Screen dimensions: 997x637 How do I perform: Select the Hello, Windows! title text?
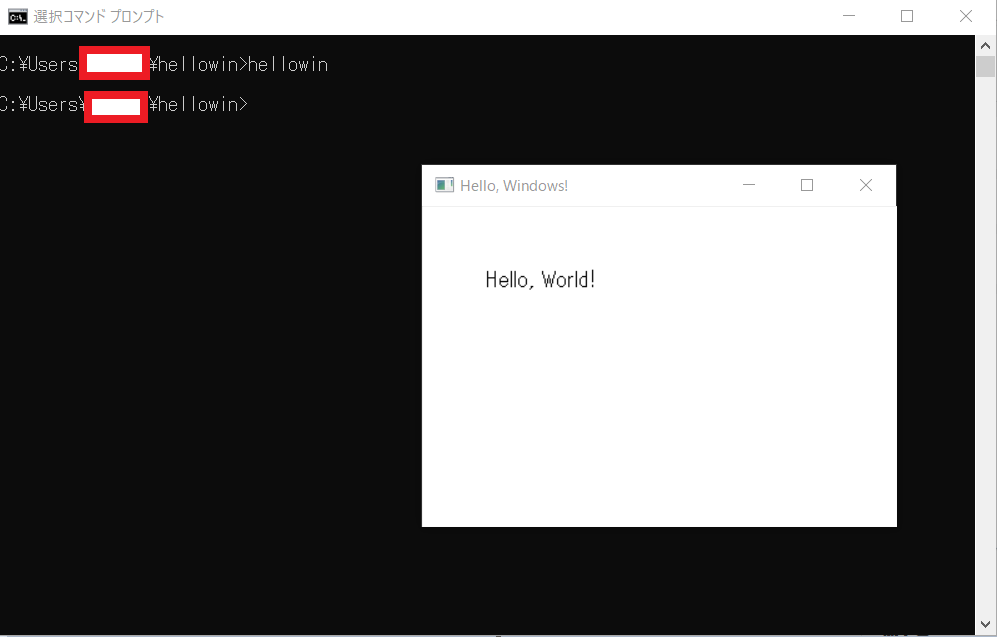[x=513, y=185]
